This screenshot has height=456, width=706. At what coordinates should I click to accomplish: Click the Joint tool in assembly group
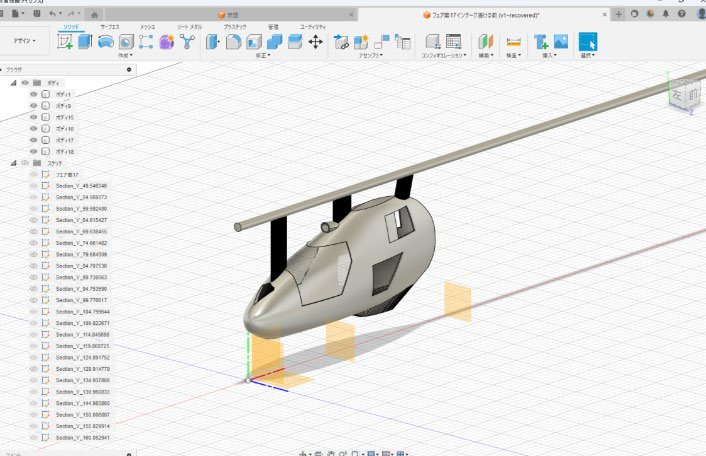341,41
